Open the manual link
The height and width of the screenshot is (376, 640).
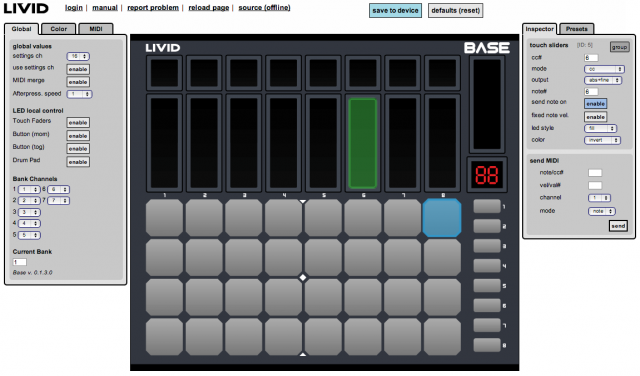click(105, 8)
